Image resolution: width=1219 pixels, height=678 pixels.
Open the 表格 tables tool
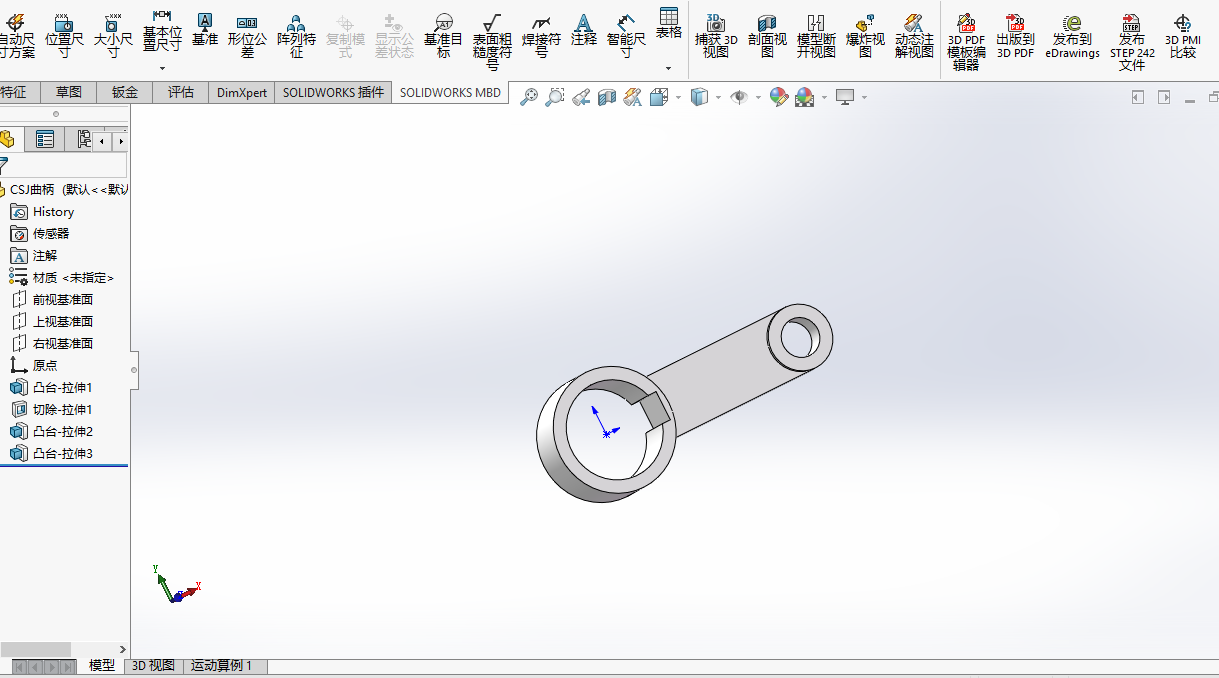(x=669, y=23)
